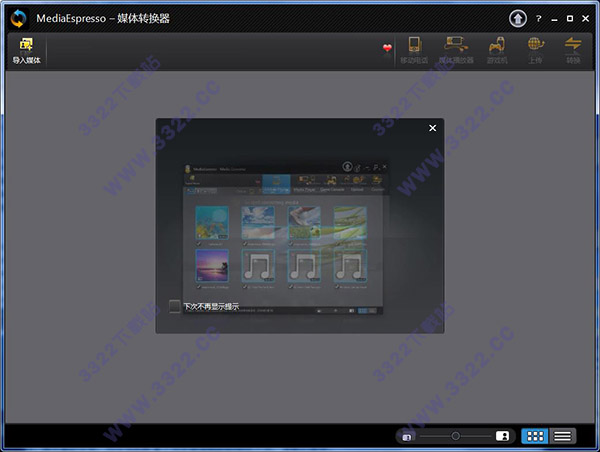Click the MediaEspresso logo in title bar
The width and height of the screenshot is (600, 452).
tap(18, 18)
